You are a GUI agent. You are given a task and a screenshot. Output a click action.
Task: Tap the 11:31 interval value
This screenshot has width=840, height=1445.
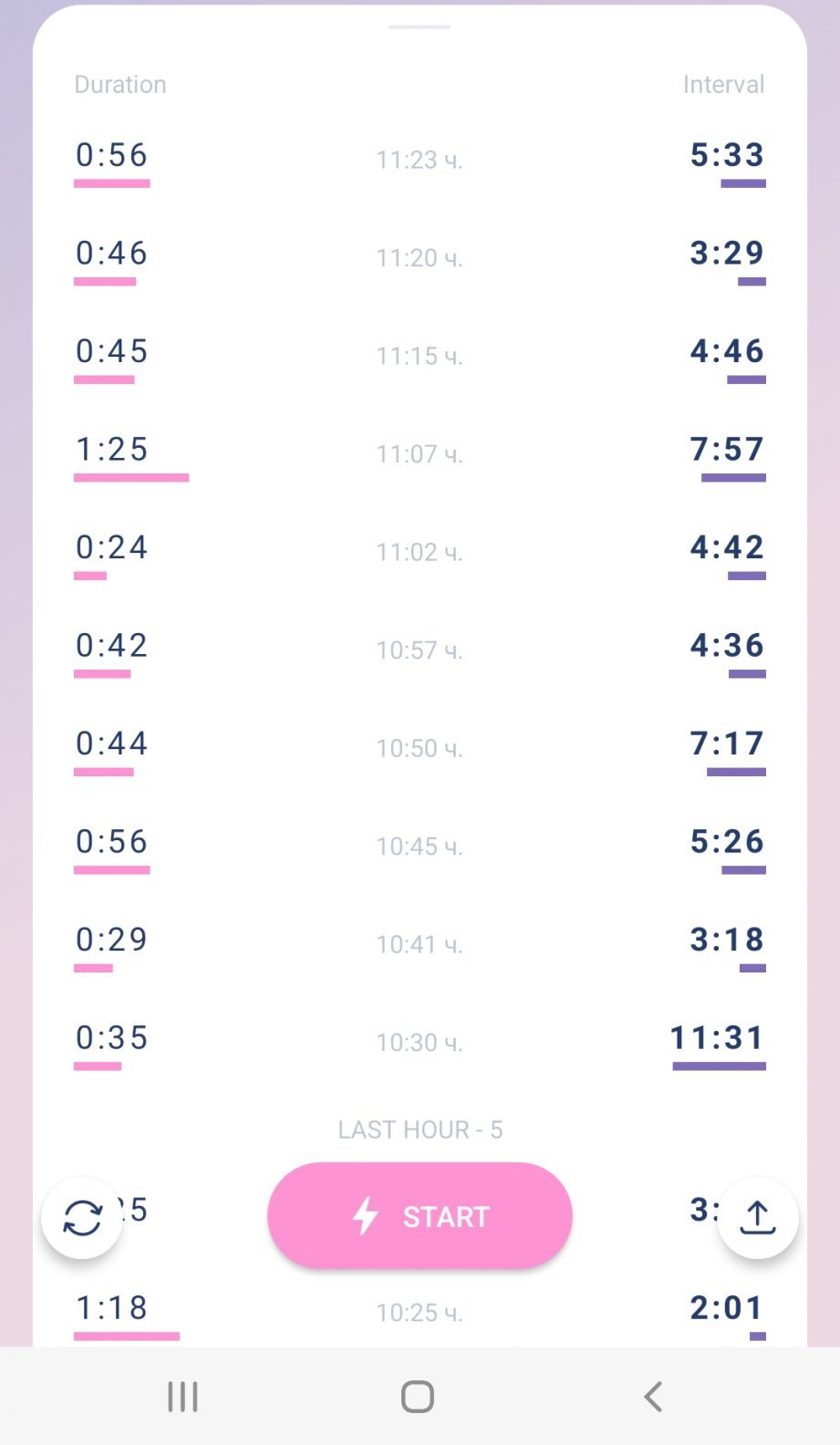coord(717,1038)
